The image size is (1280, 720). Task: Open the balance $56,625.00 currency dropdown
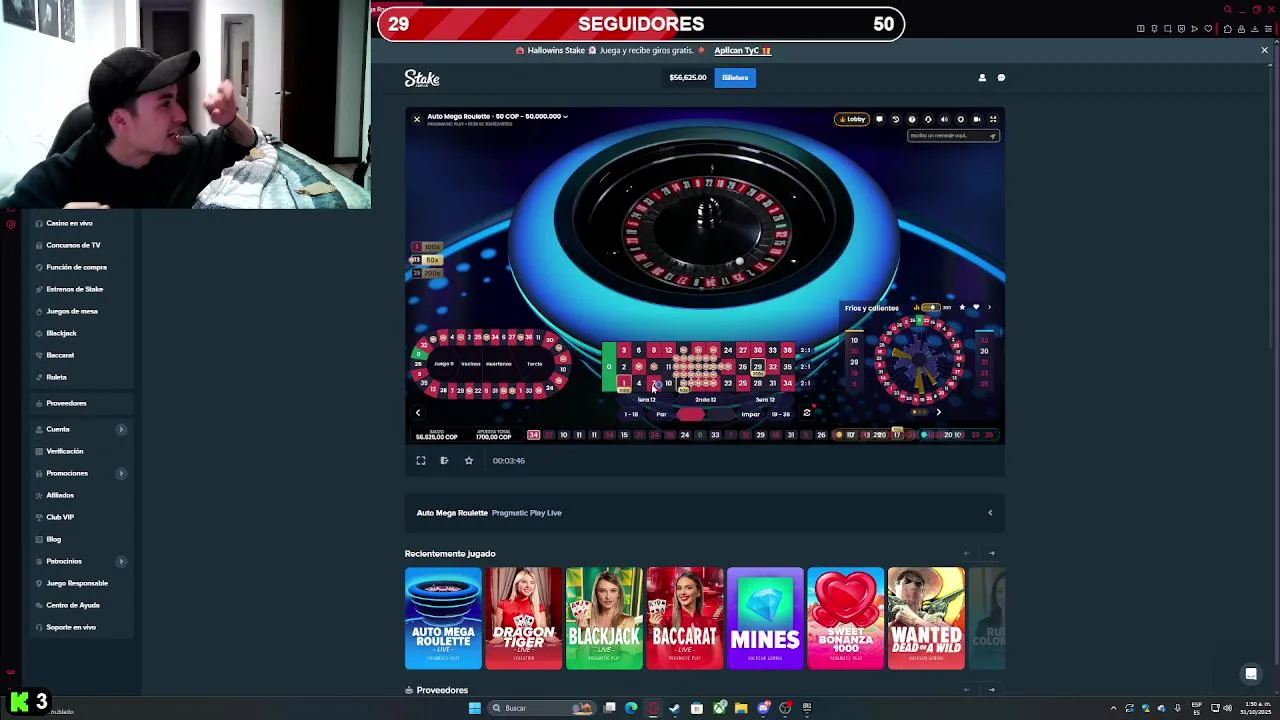coord(688,77)
